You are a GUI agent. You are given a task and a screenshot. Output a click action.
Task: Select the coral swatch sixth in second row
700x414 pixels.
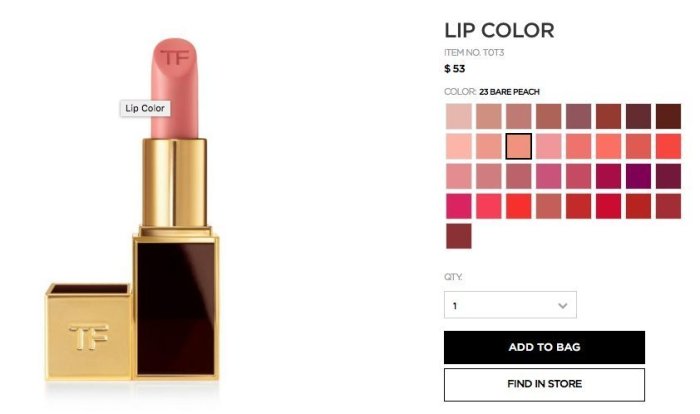click(608, 146)
